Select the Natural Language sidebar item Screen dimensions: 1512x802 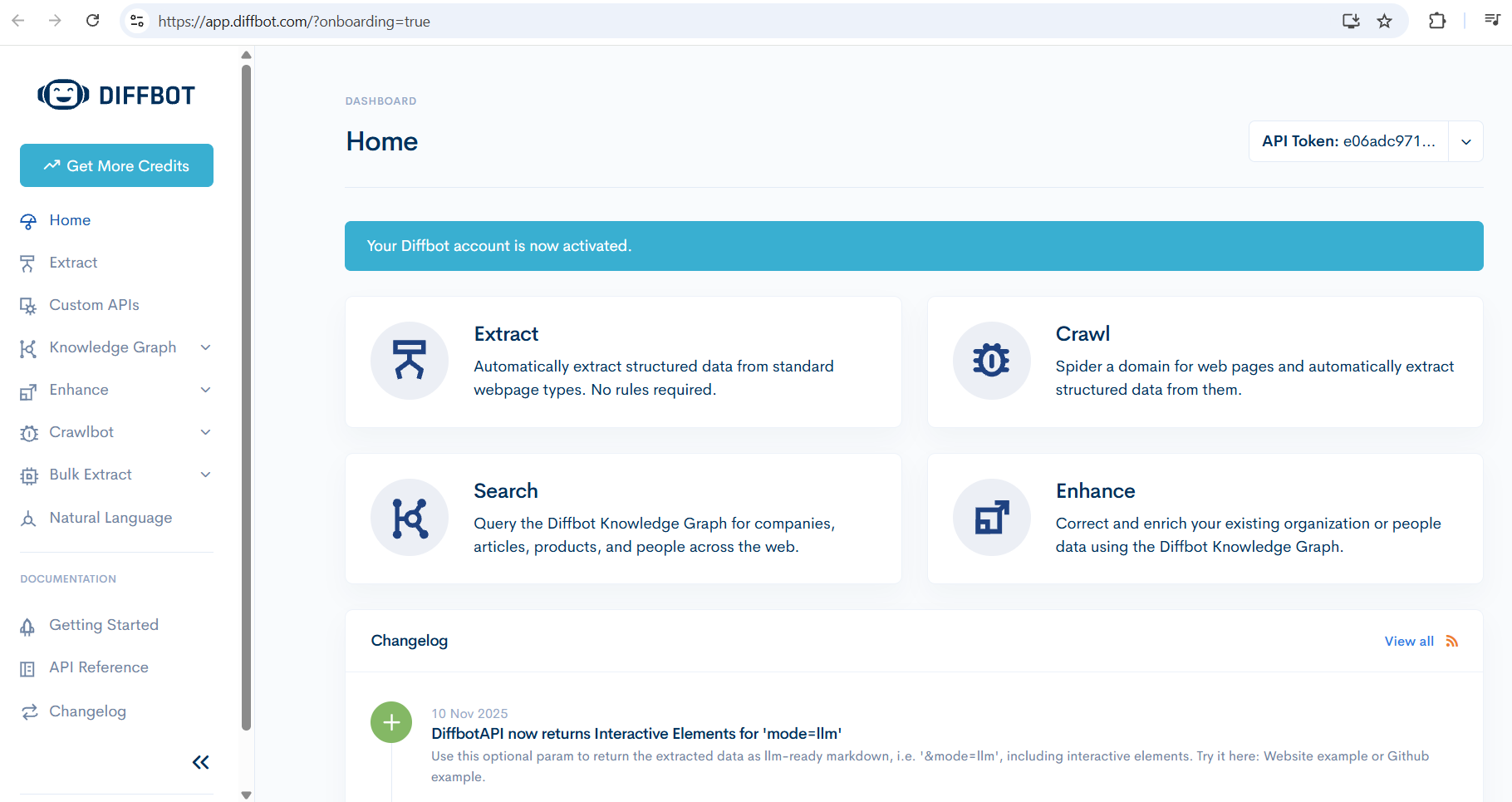(x=110, y=517)
